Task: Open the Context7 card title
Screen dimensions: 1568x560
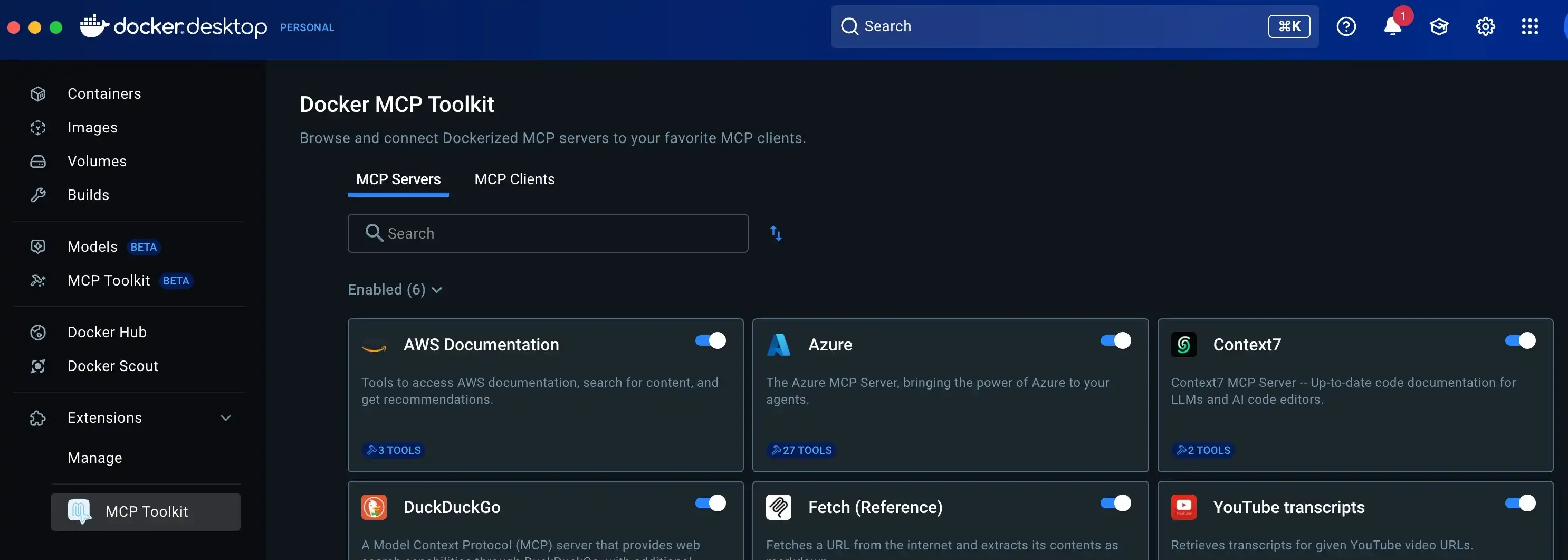Action: coord(1247,345)
